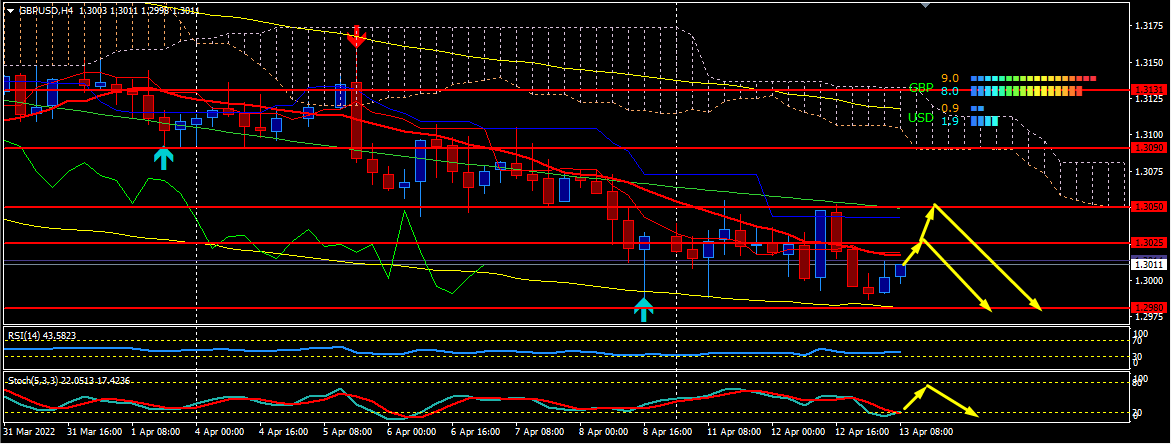Click the red 1.3131 price level tag
1171x445 pixels.
1147,90
